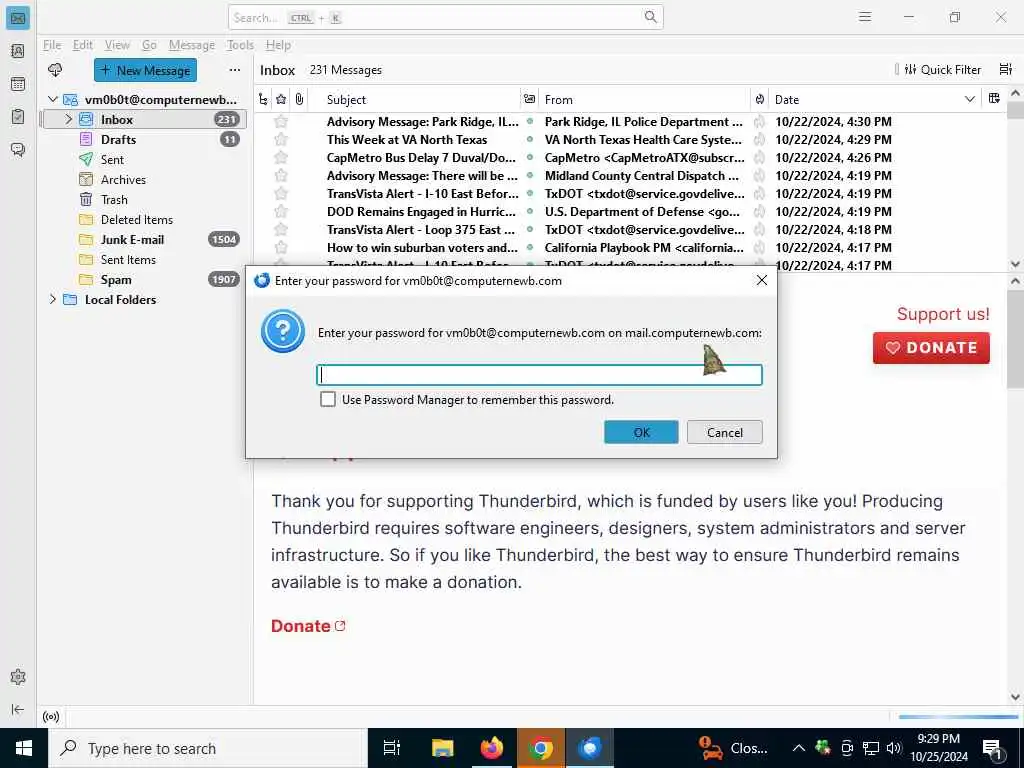Focus the Thunderbird search box
This screenshot has height=768, width=1024.
(445, 18)
